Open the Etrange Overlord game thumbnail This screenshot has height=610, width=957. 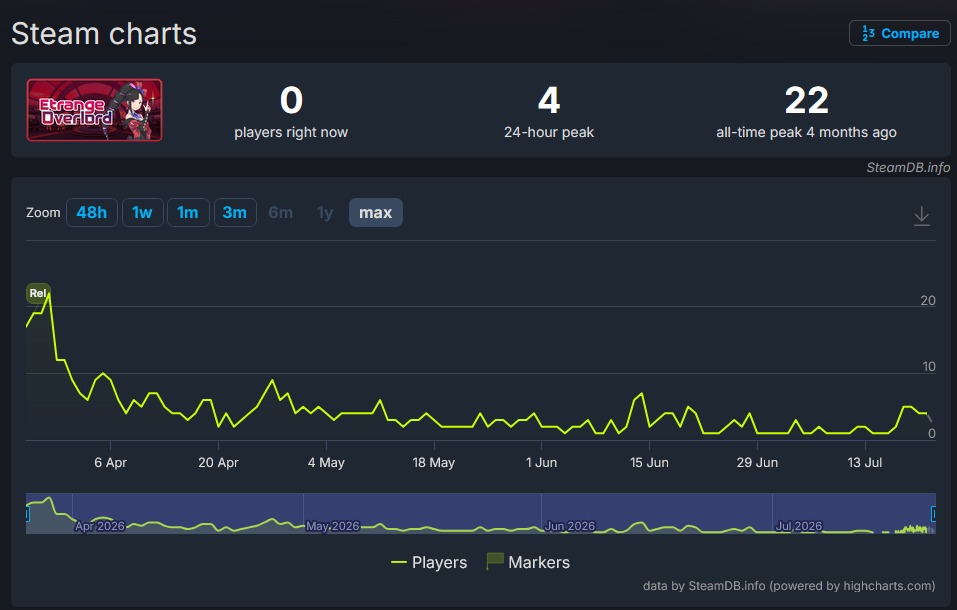[95, 110]
